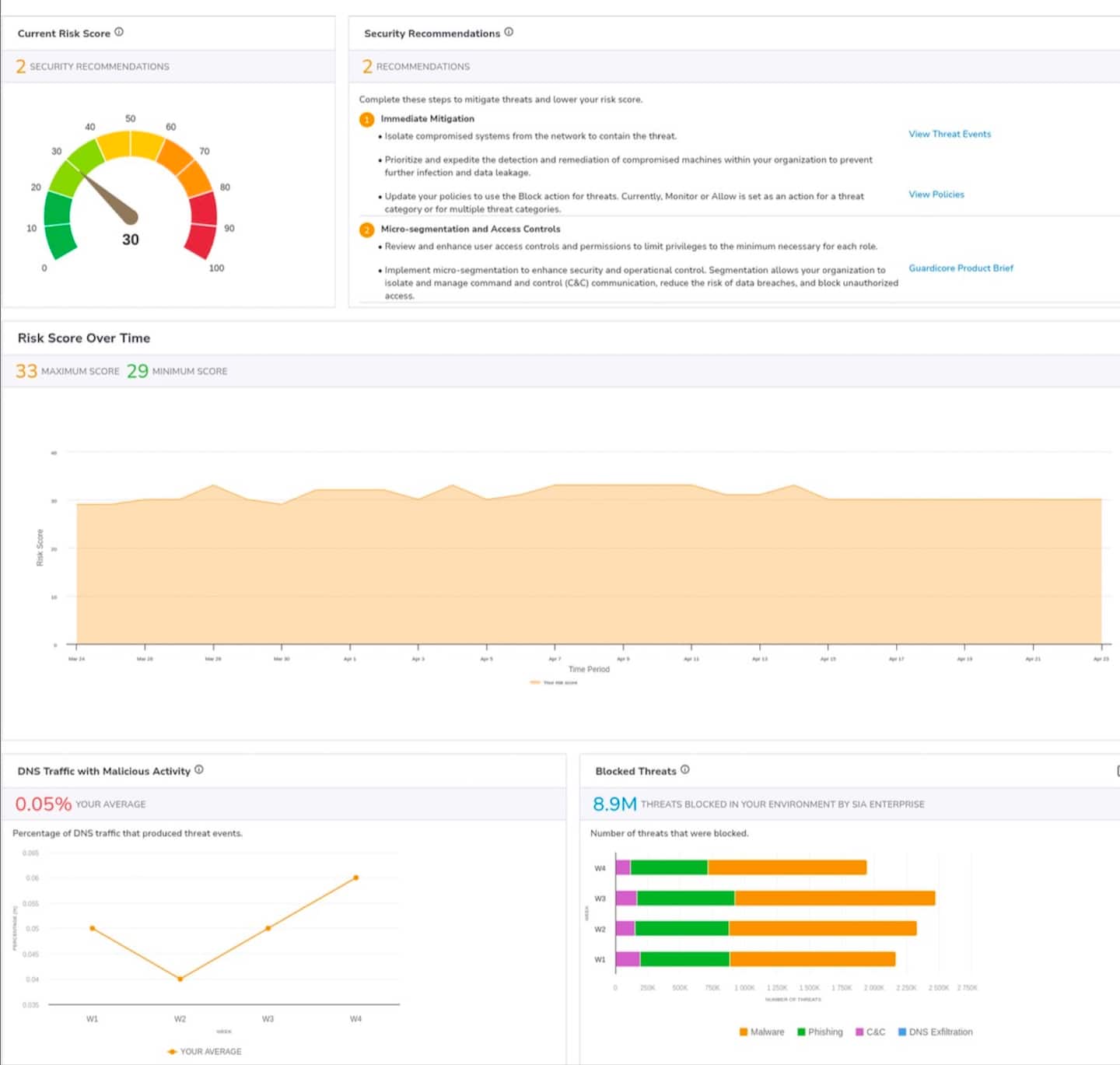Toggle the Phishing series in the chart legend
1120x1065 pixels.
coord(820,1032)
